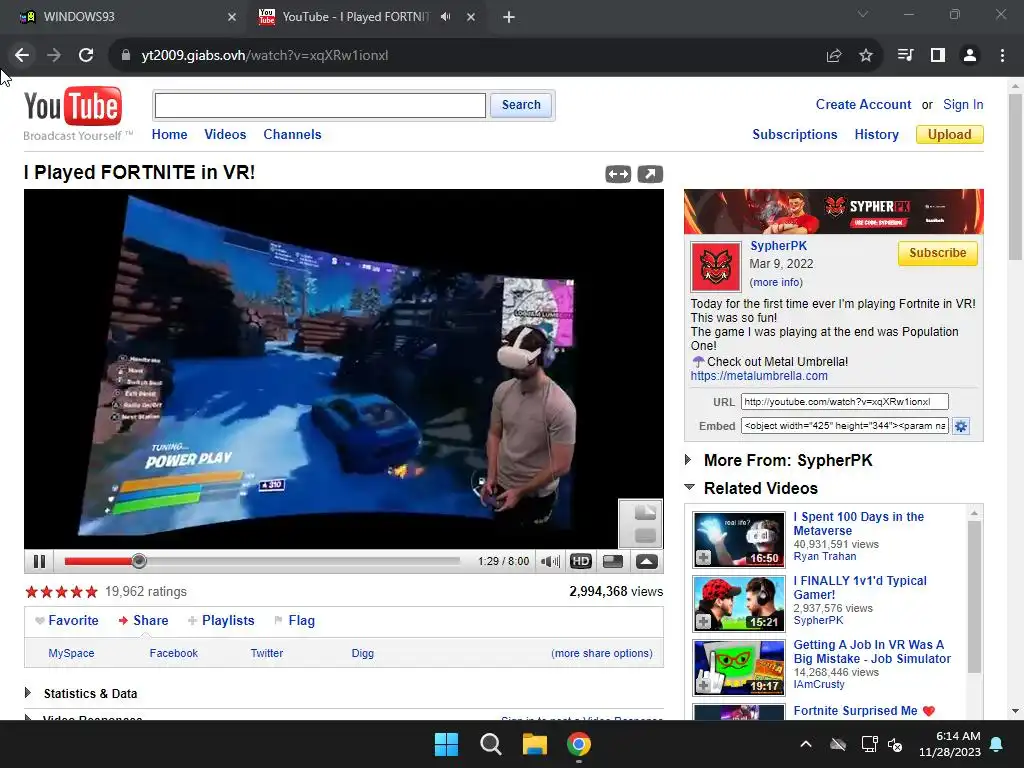This screenshot has height=768, width=1024.
Task: Share this page from address bar icon
Action: pos(834,56)
